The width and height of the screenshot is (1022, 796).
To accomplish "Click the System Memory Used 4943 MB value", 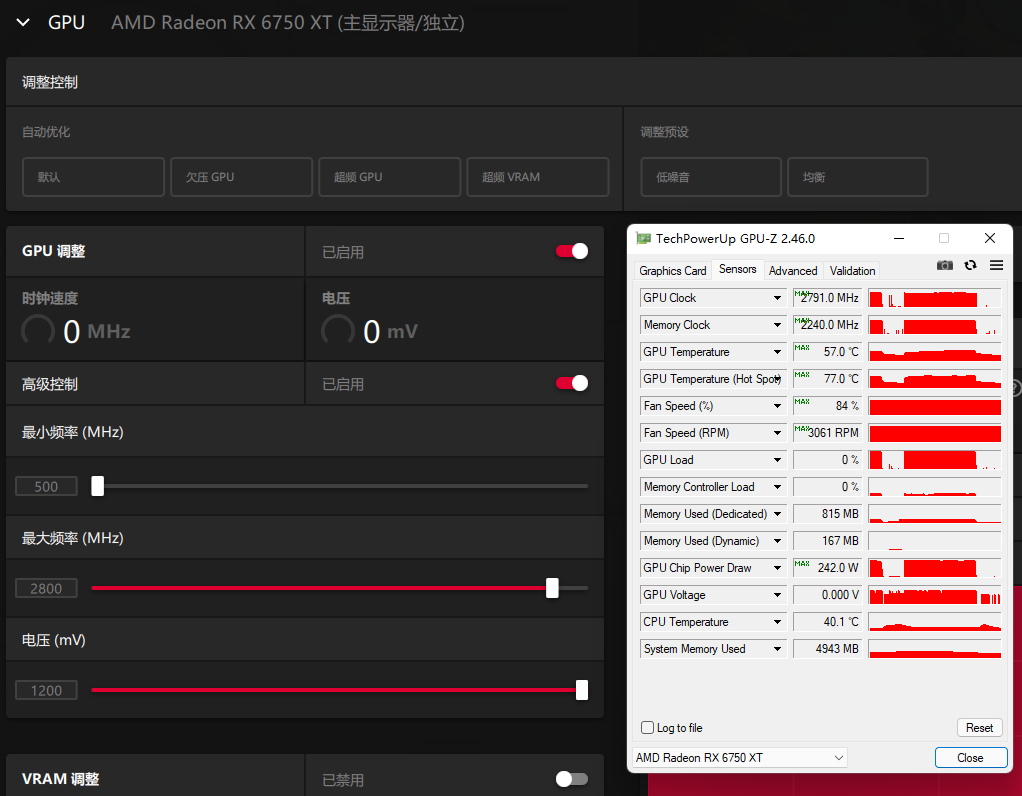I will [828, 649].
